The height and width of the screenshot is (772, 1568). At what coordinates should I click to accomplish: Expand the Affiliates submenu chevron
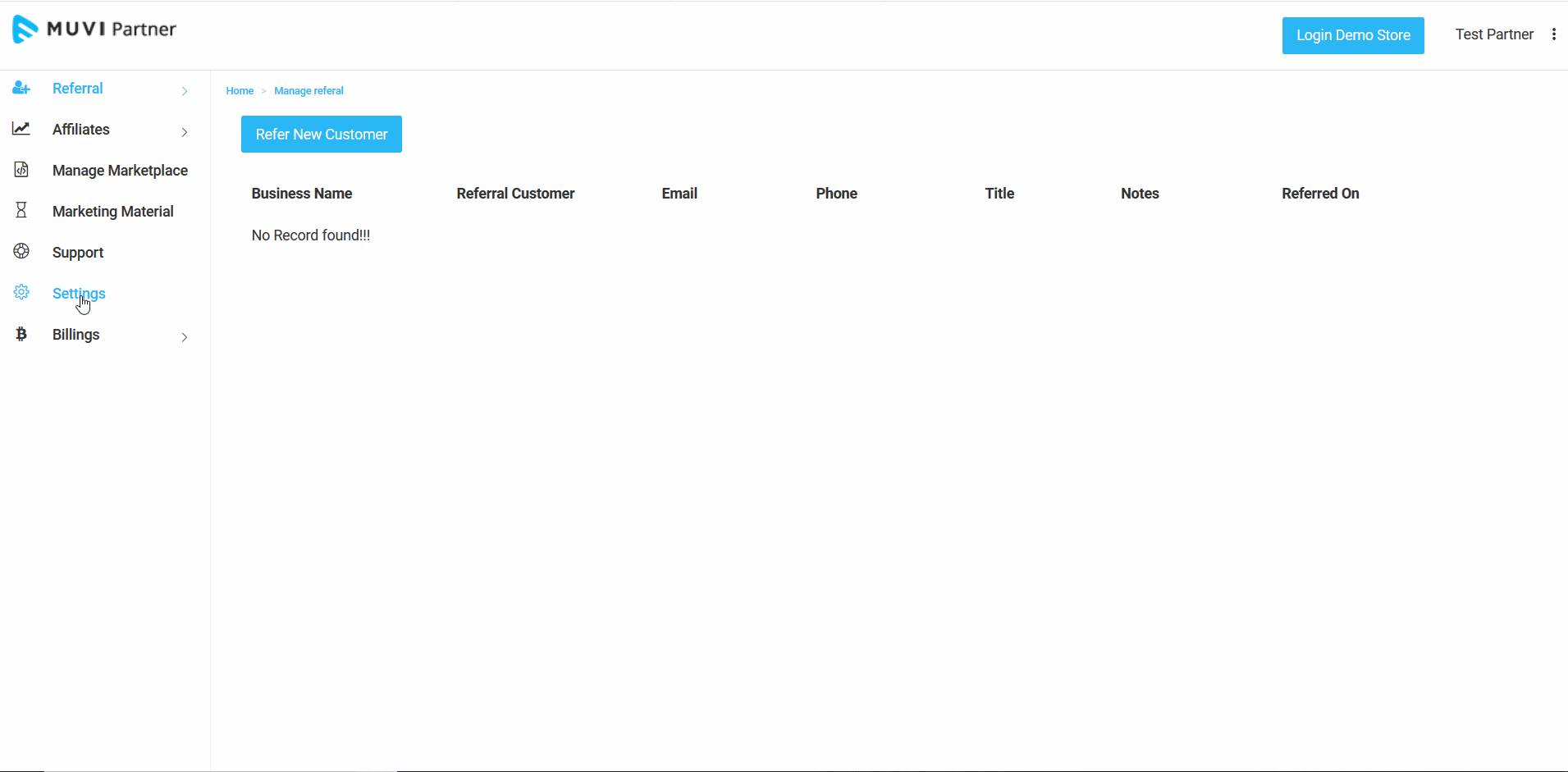[185, 132]
